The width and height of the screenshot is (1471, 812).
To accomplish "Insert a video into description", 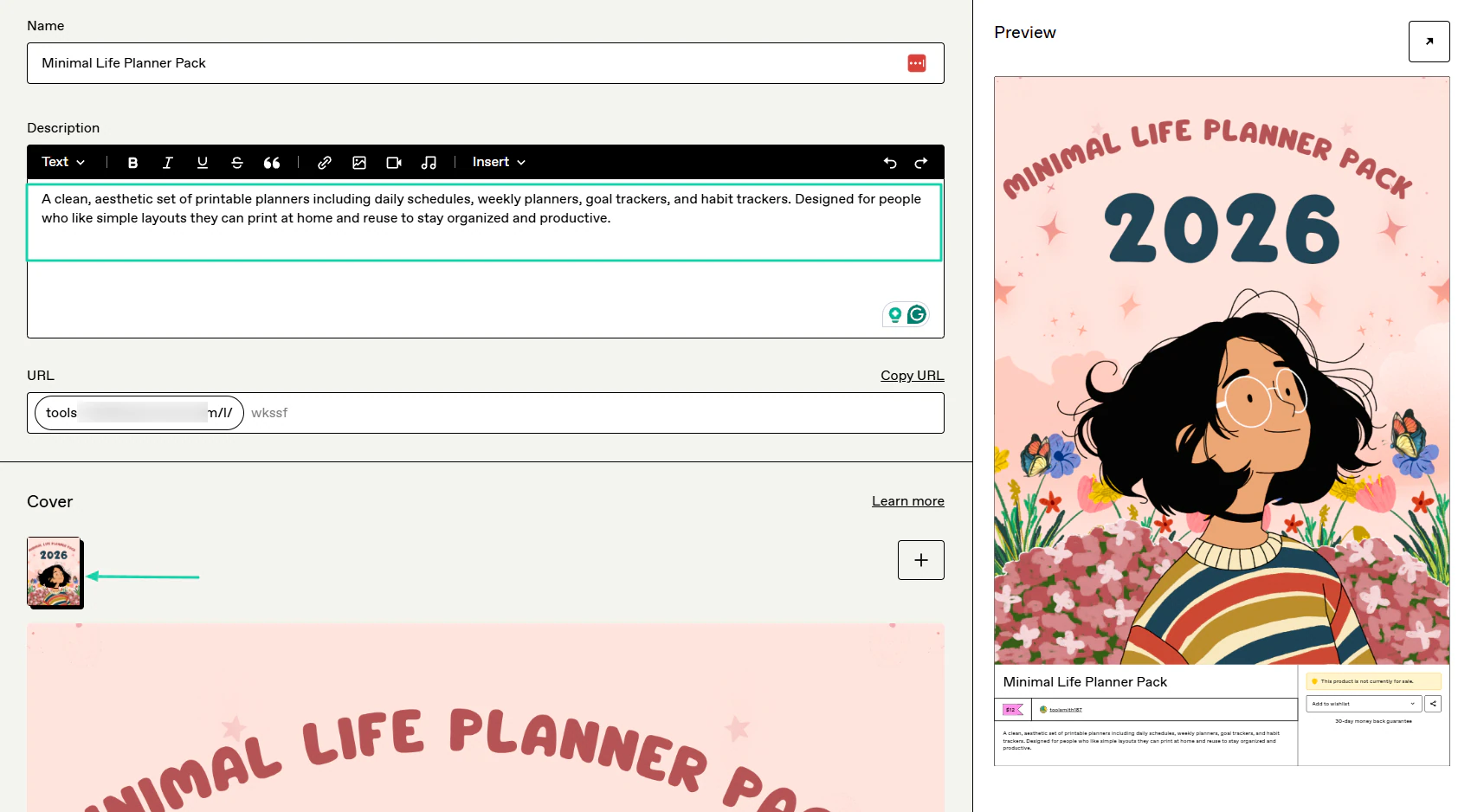I will coord(394,163).
